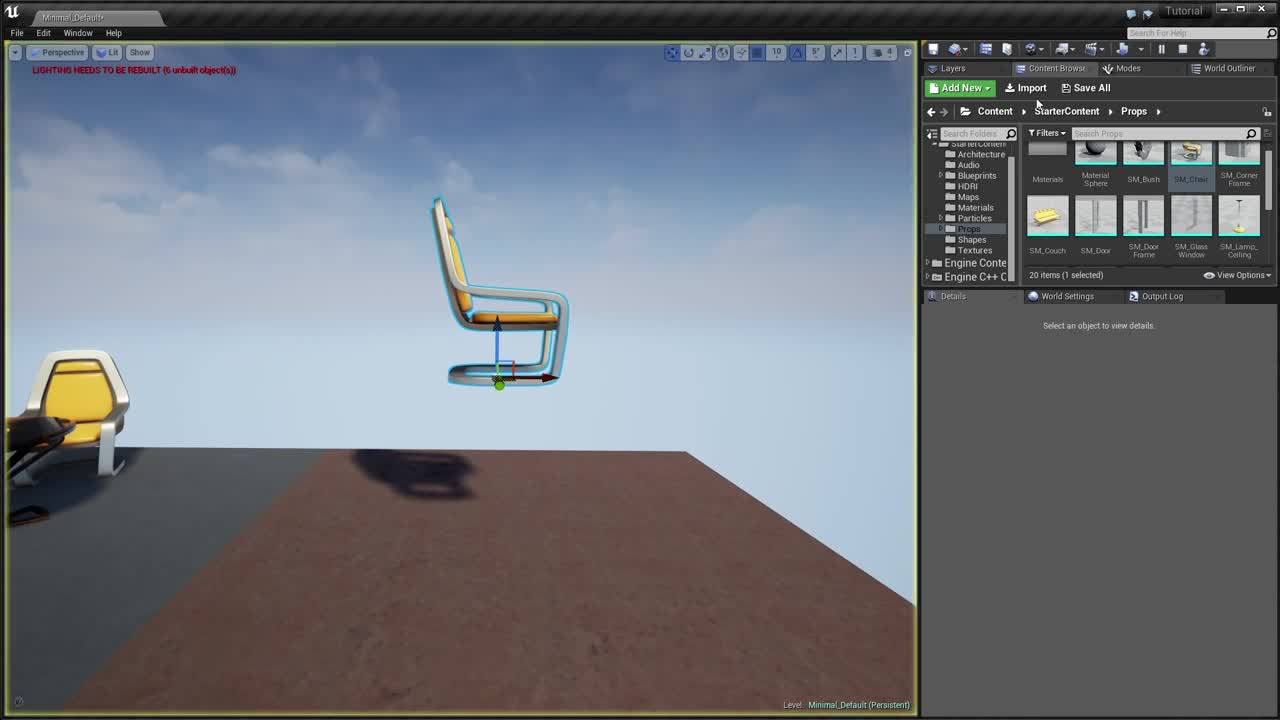Open camera speed setting showing 4
The width and height of the screenshot is (1280, 720).
click(884, 52)
